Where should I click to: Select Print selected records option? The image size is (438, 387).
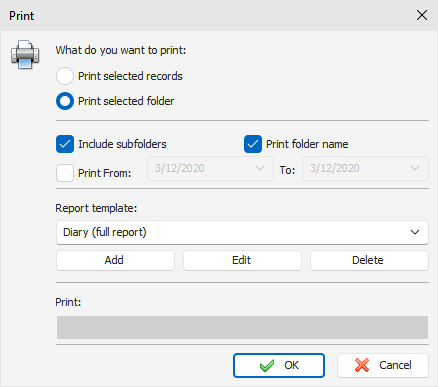pyautogui.click(x=65, y=76)
